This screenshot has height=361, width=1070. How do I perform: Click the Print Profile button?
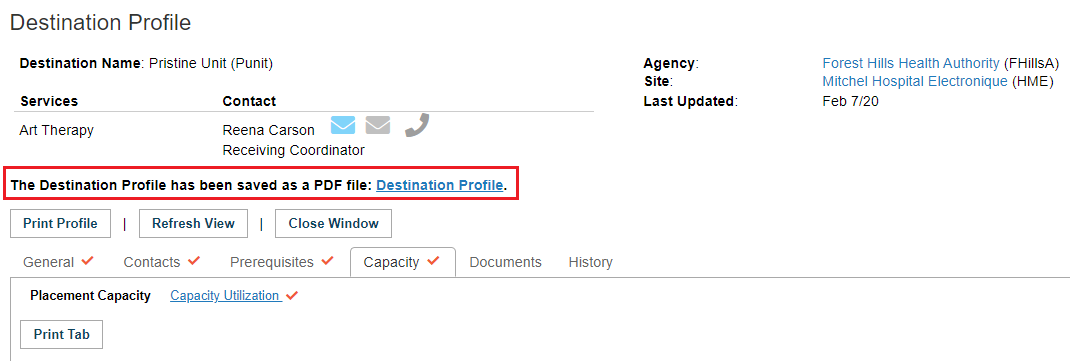(60, 223)
